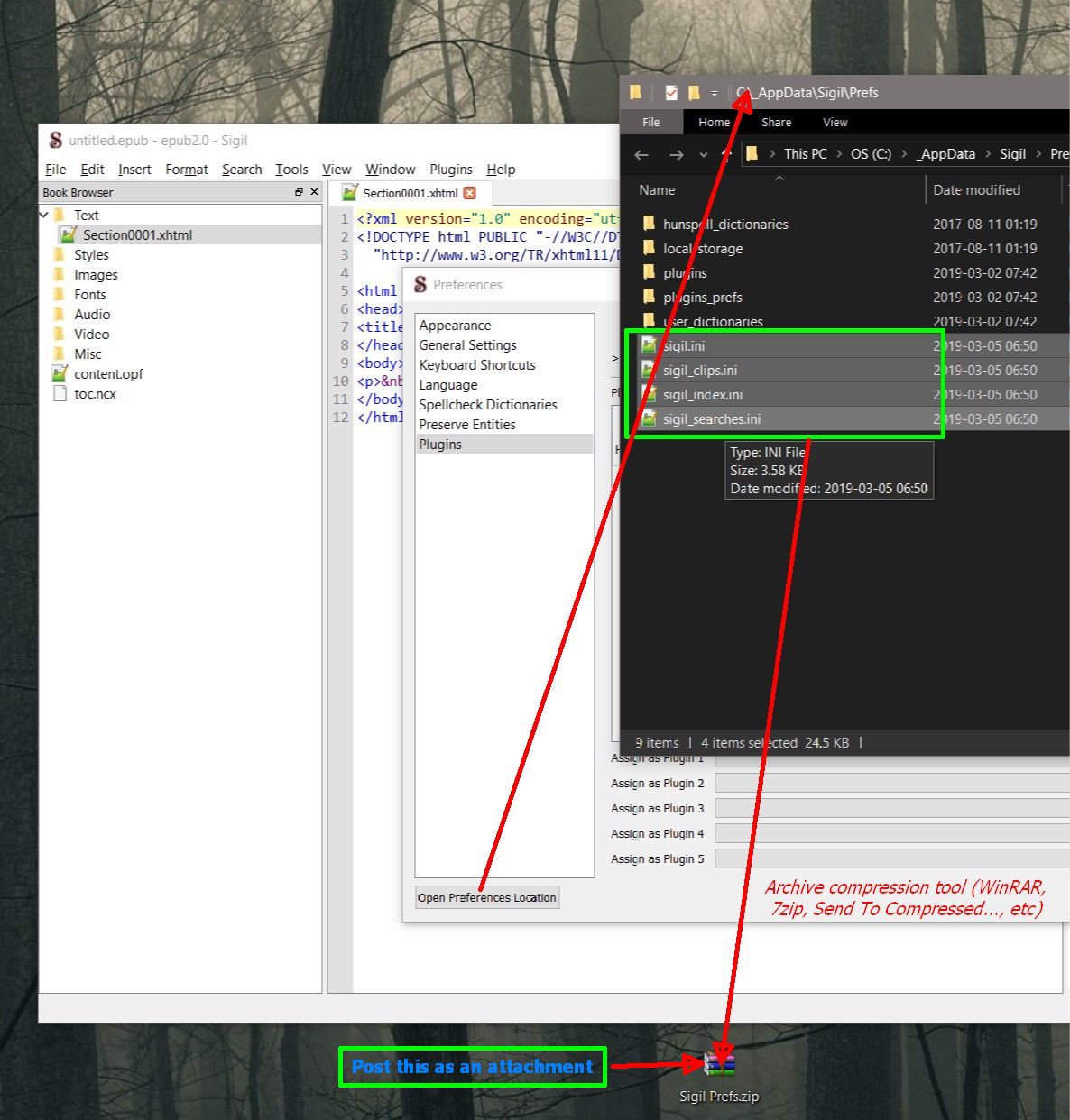This screenshot has height=1120, width=1070.
Task: Select Sigil Prefs.zip desktop icon
Action: tap(719, 1077)
